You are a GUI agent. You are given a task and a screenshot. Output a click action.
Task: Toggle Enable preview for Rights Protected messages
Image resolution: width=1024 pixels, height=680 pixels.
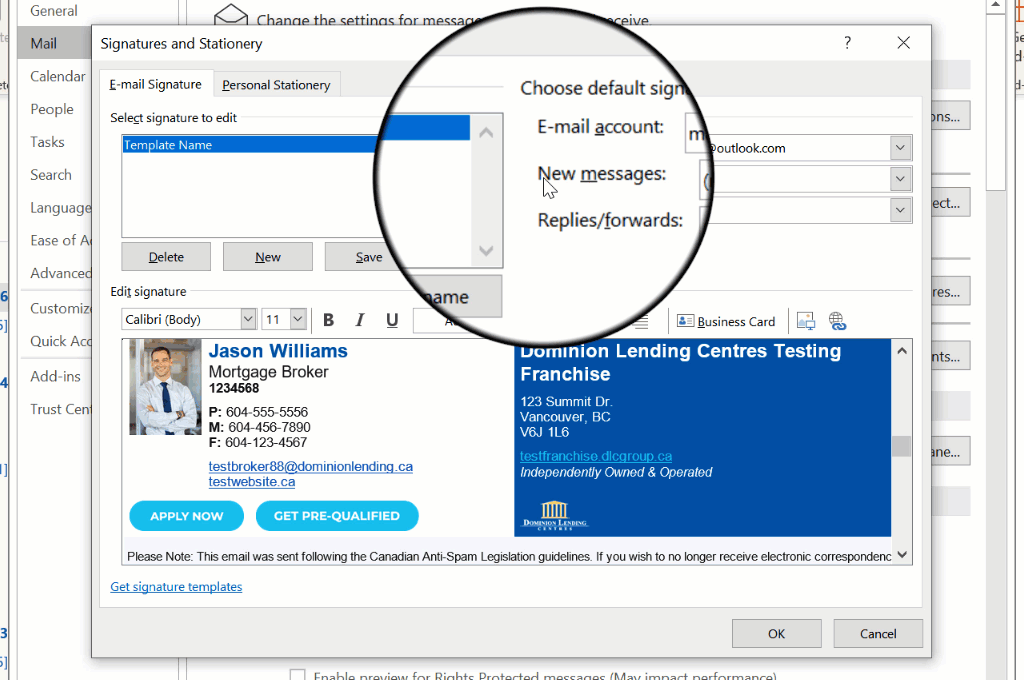point(297,674)
